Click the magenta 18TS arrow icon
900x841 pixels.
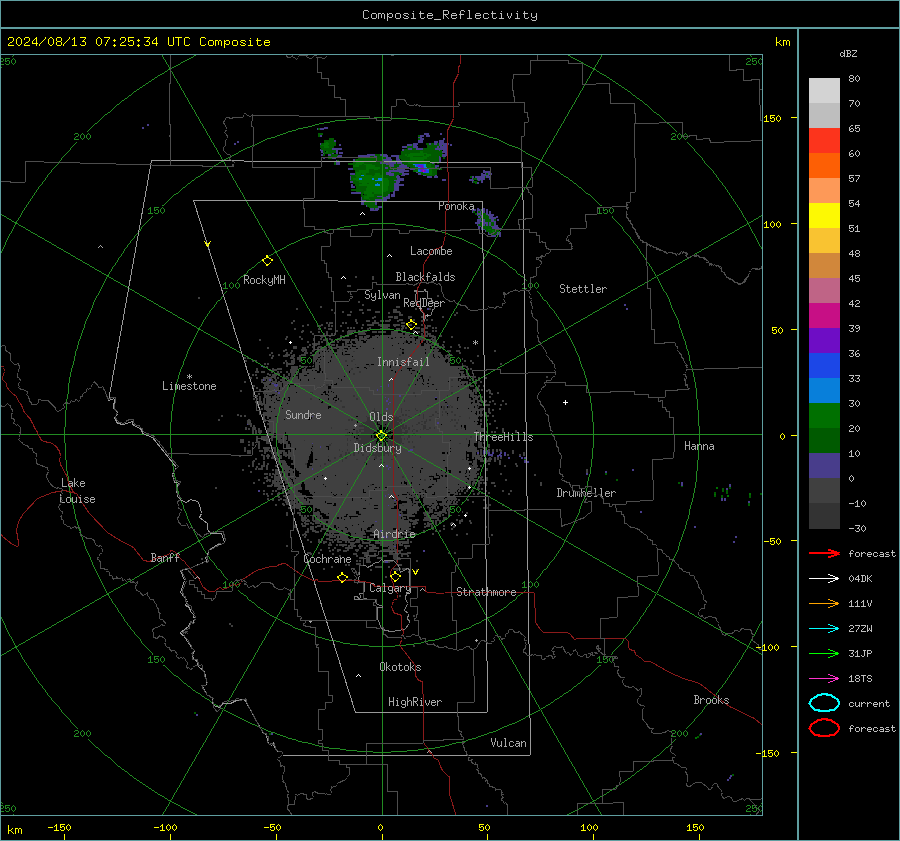824,679
